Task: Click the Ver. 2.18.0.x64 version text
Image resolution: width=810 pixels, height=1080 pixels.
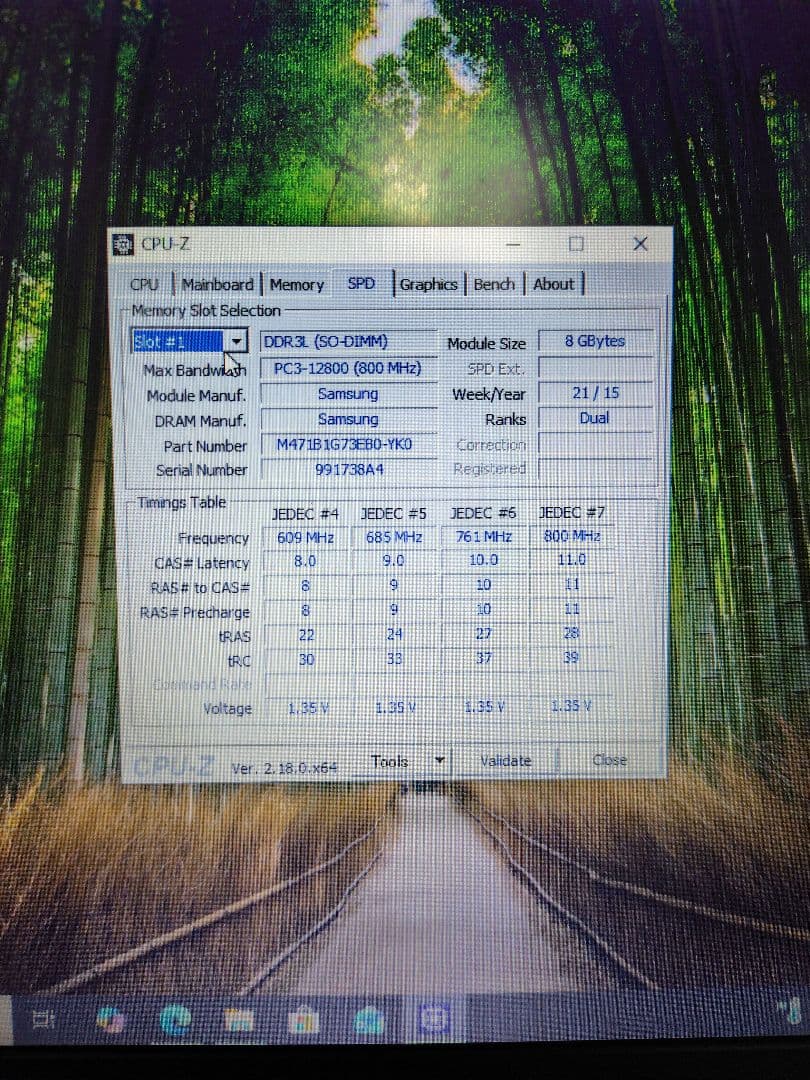Action: click(284, 768)
